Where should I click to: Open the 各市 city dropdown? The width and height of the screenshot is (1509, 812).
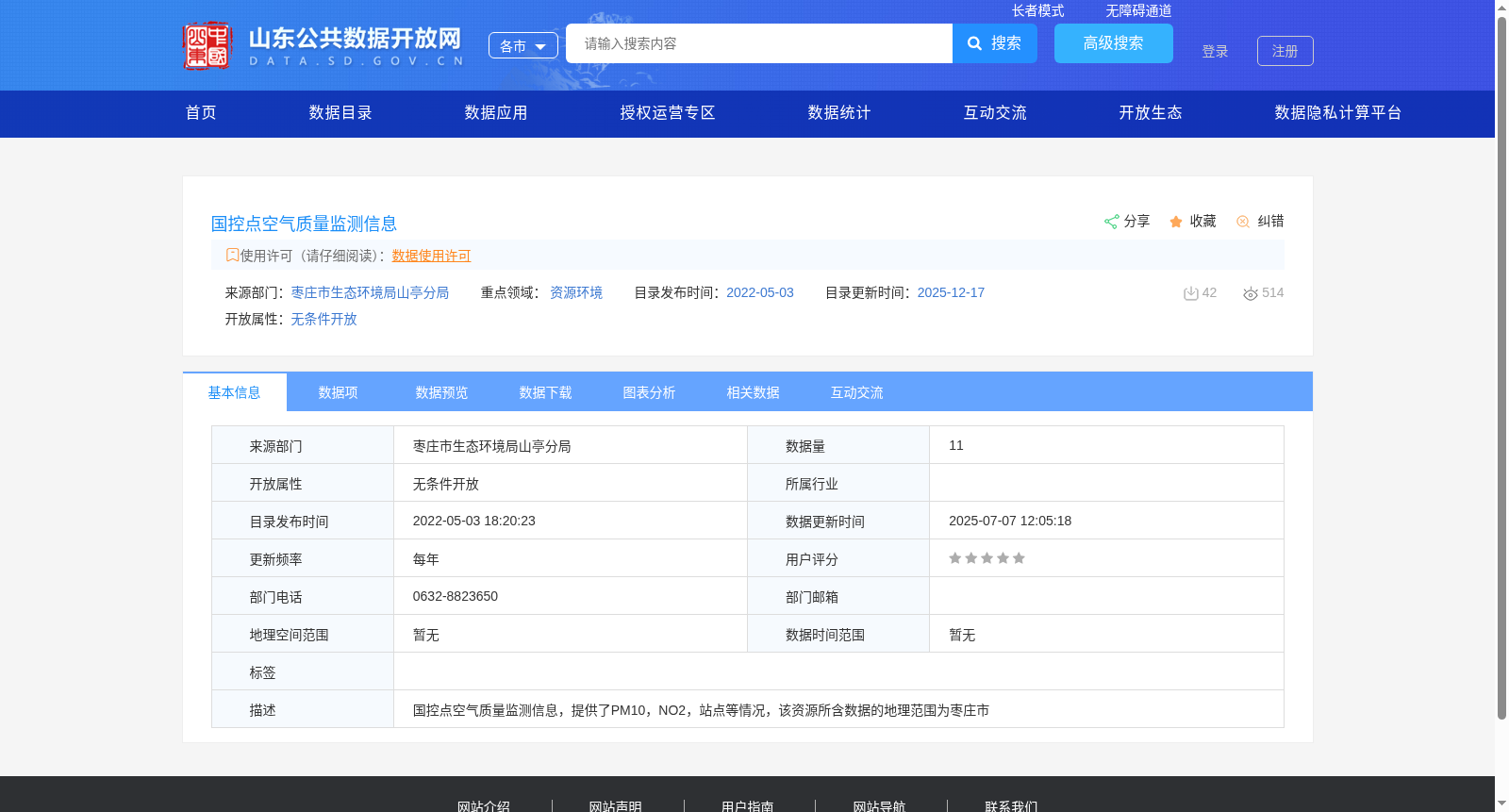click(523, 45)
